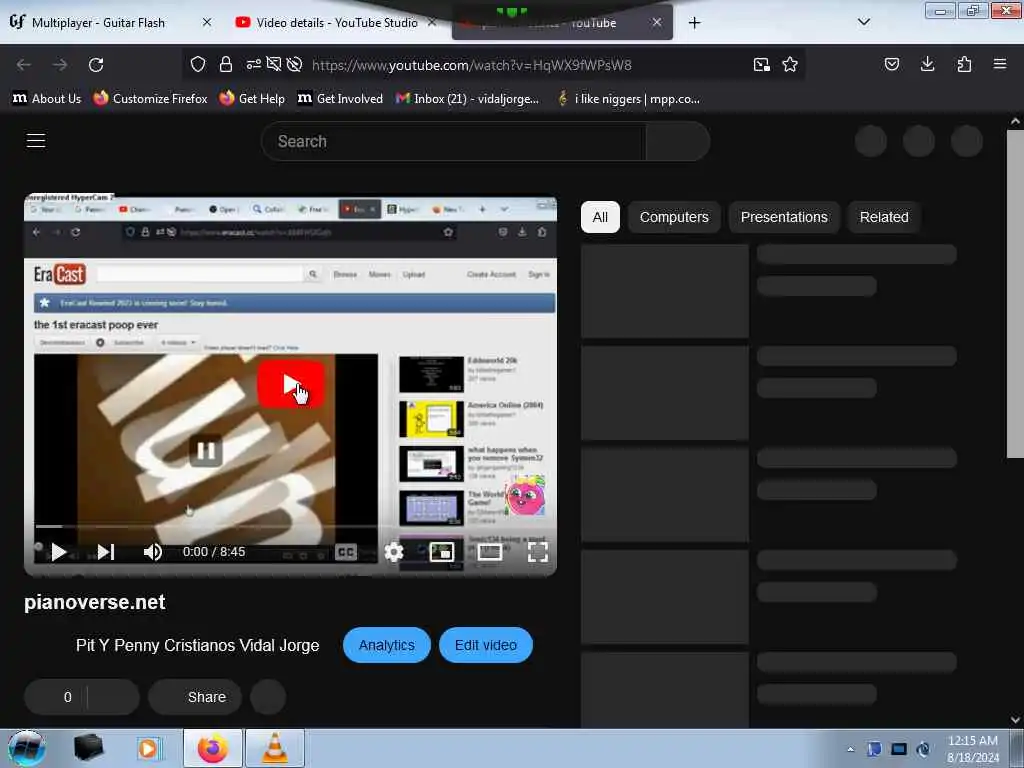Go back using the Firefox back arrow
Viewport: 1024px width, 768px height.
point(24,65)
